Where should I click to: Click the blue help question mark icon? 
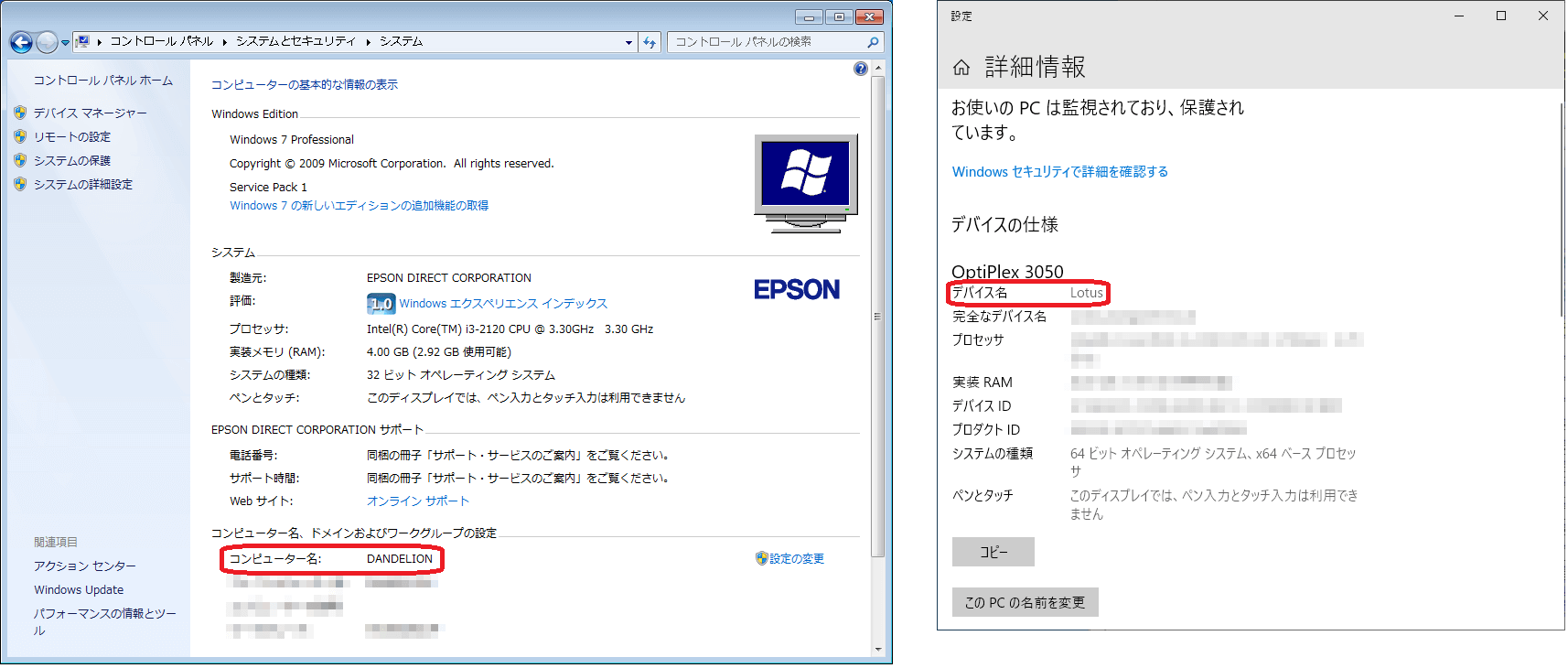pyautogui.click(x=860, y=69)
